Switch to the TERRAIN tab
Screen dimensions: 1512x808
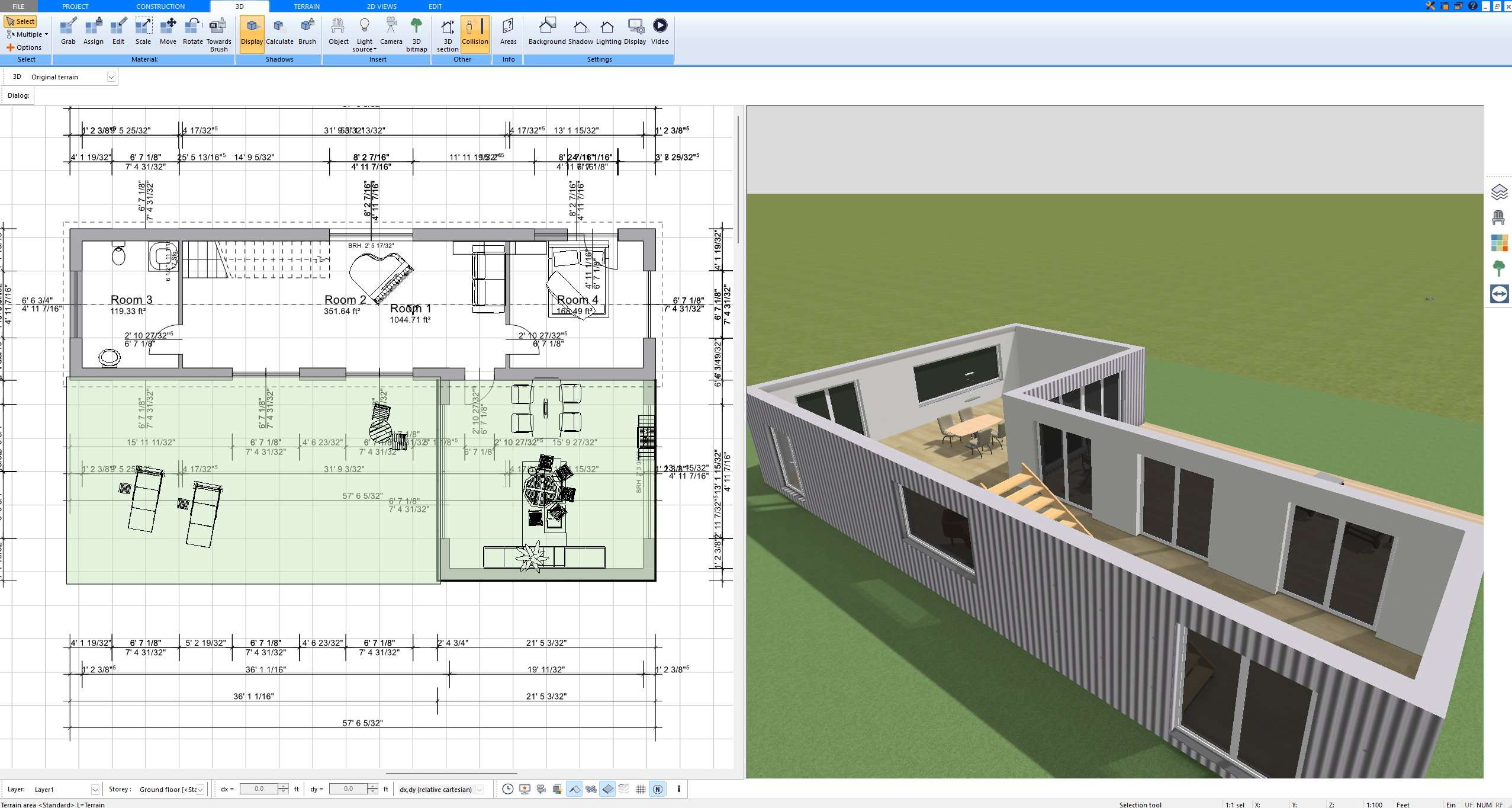[x=307, y=6]
